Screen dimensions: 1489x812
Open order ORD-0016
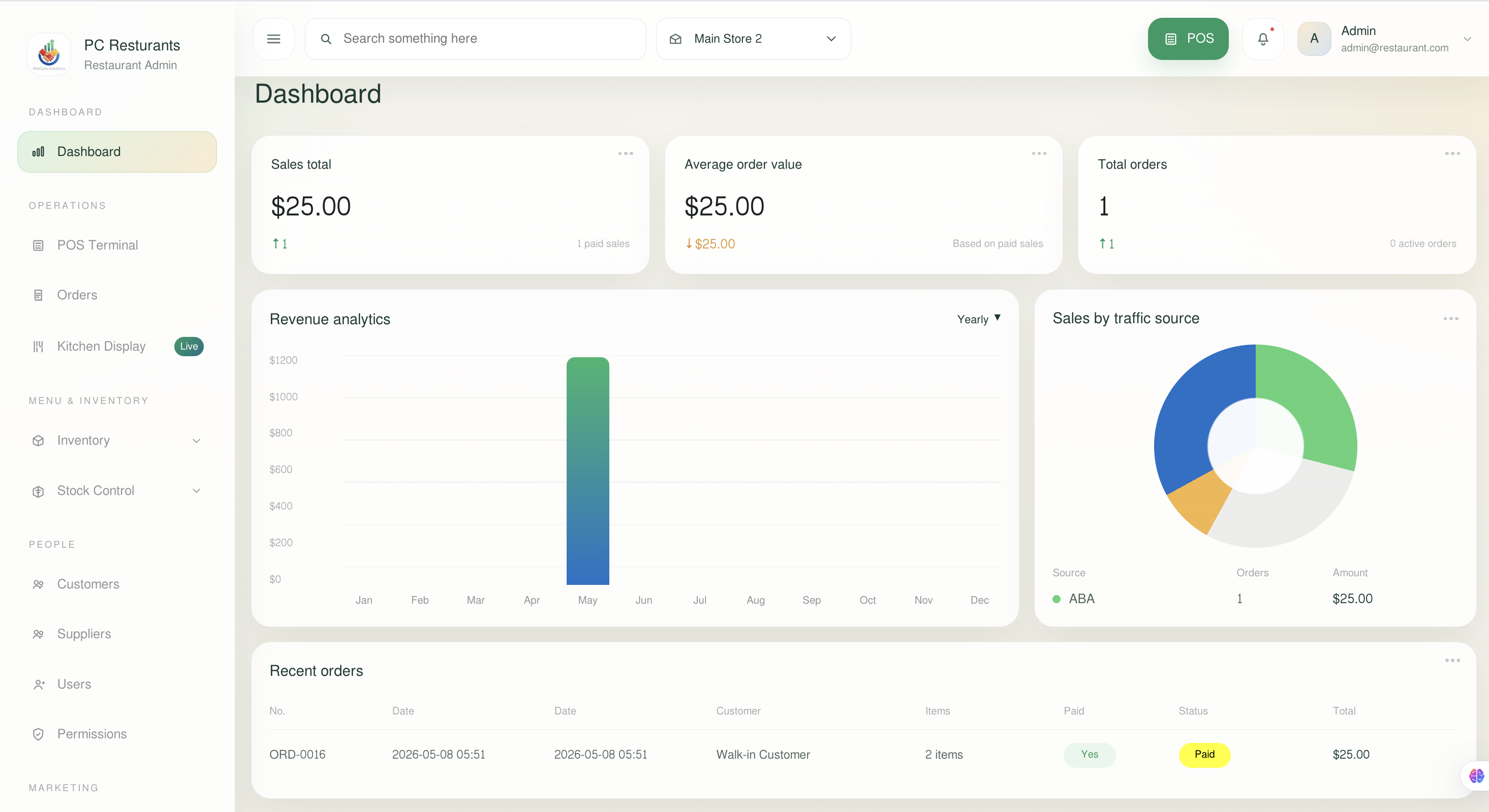[298, 755]
